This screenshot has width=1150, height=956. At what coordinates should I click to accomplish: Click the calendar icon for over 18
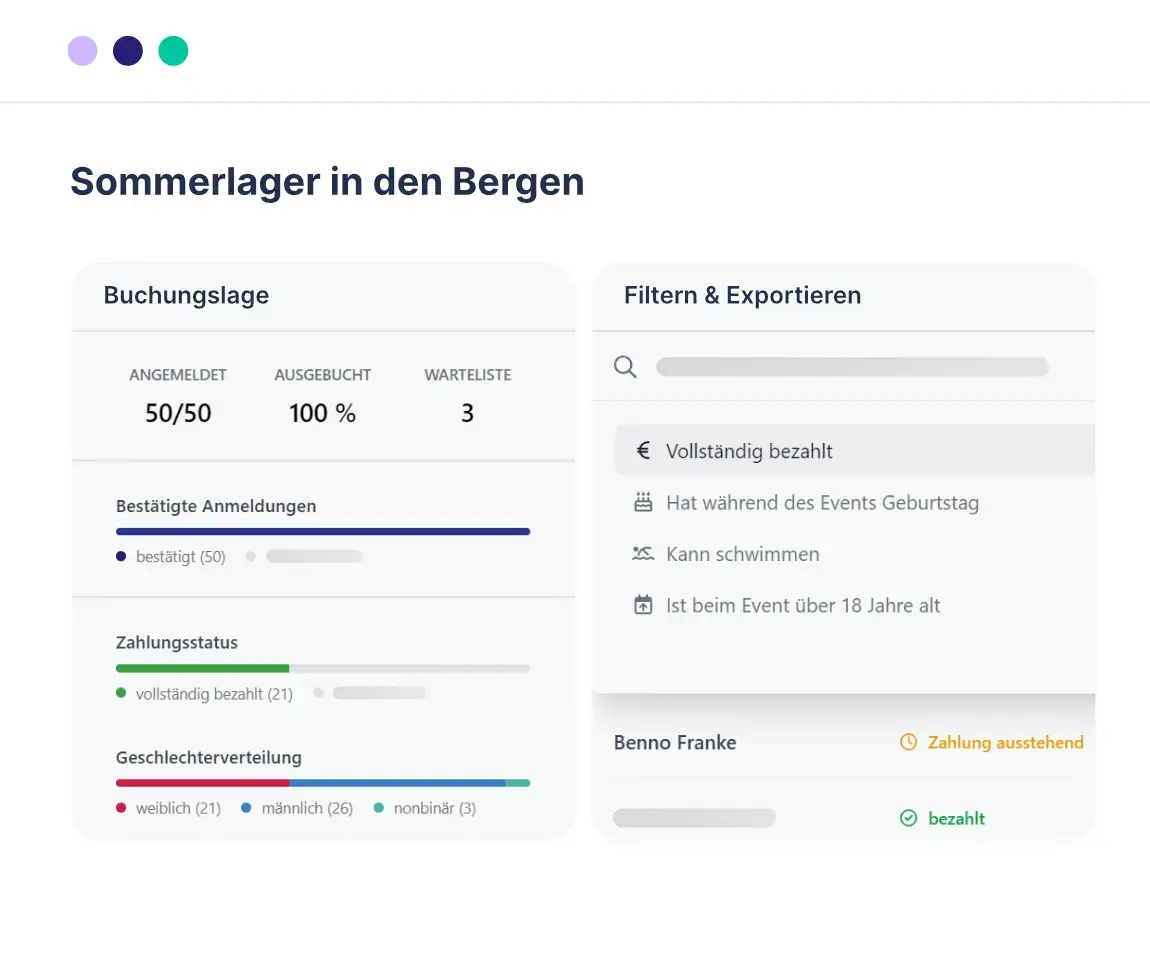[x=643, y=605]
